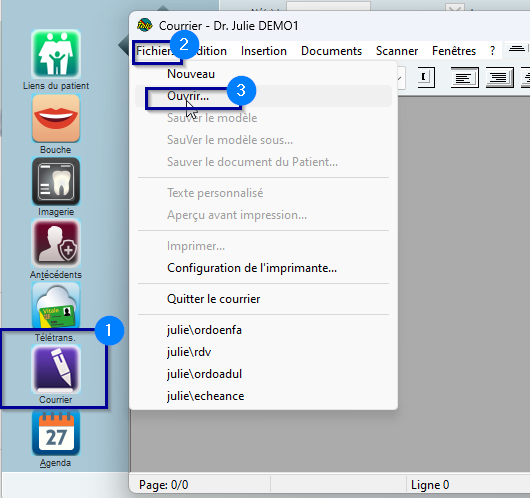Screen dimensions: 530x498
Task: Click the Courrier window title bar logo
Action: click(x=145, y=25)
